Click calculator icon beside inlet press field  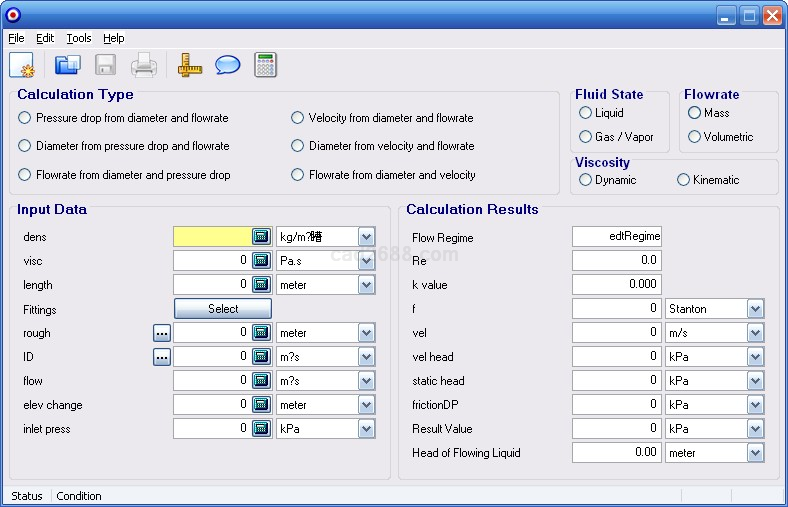click(x=261, y=429)
